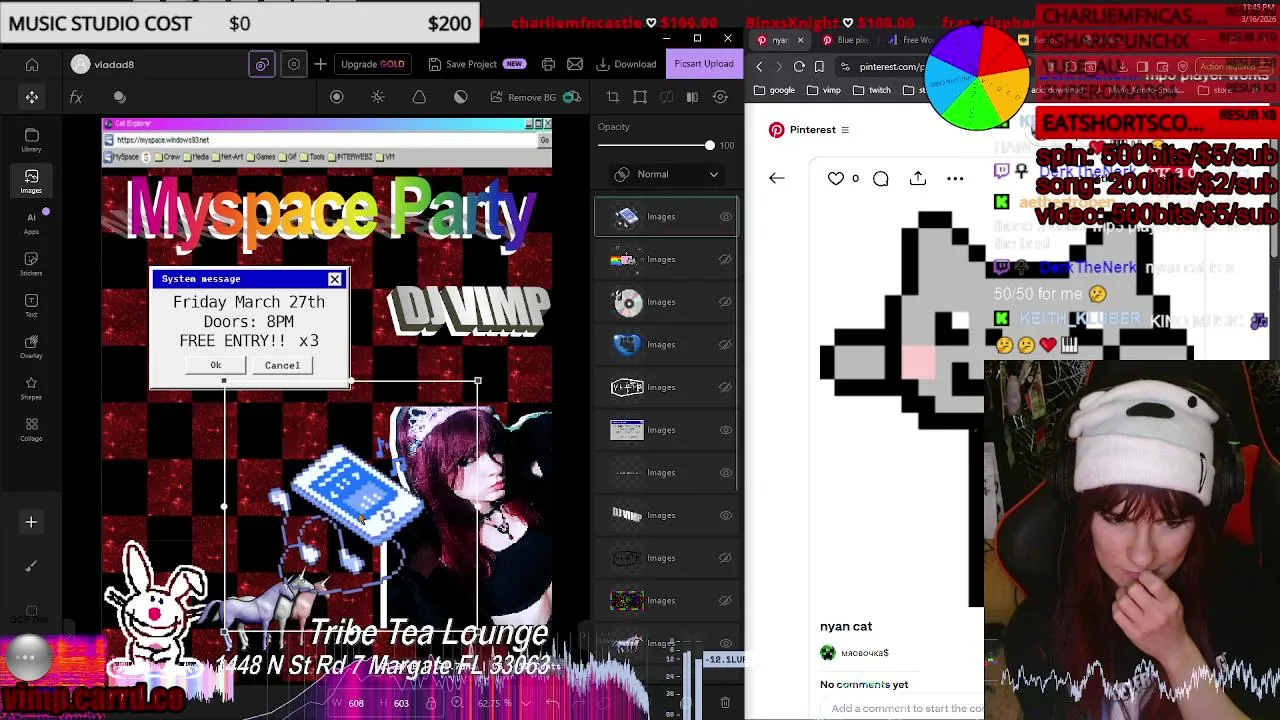Image resolution: width=1280 pixels, height=720 pixels.
Task: Go back in the browser history
Action: pos(759,66)
